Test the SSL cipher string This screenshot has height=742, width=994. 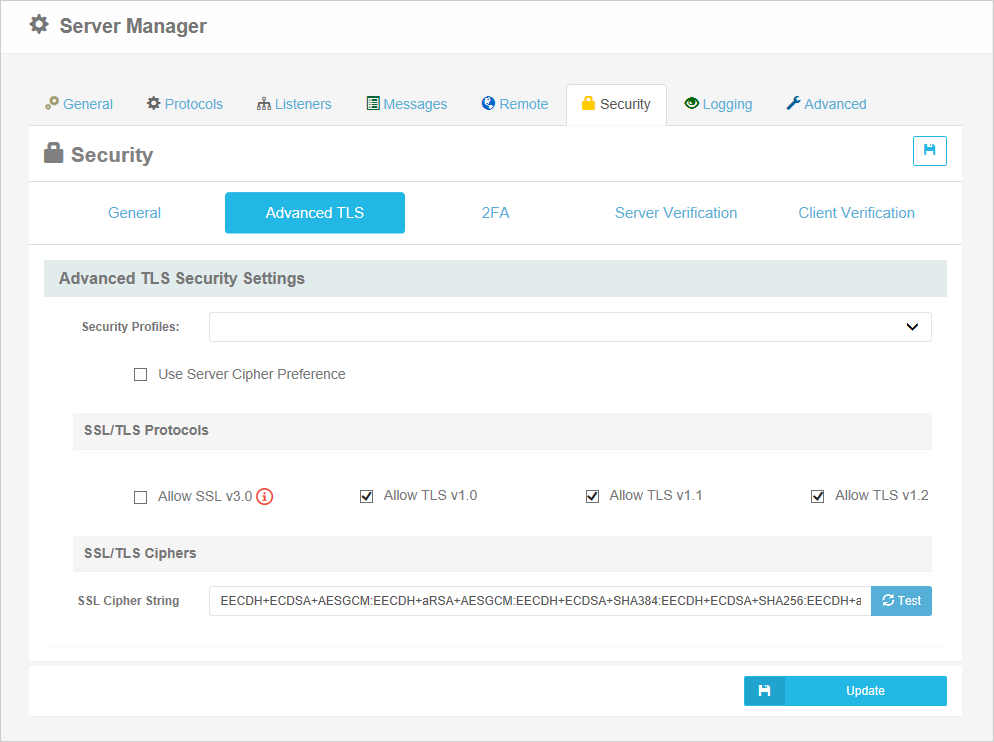[901, 601]
